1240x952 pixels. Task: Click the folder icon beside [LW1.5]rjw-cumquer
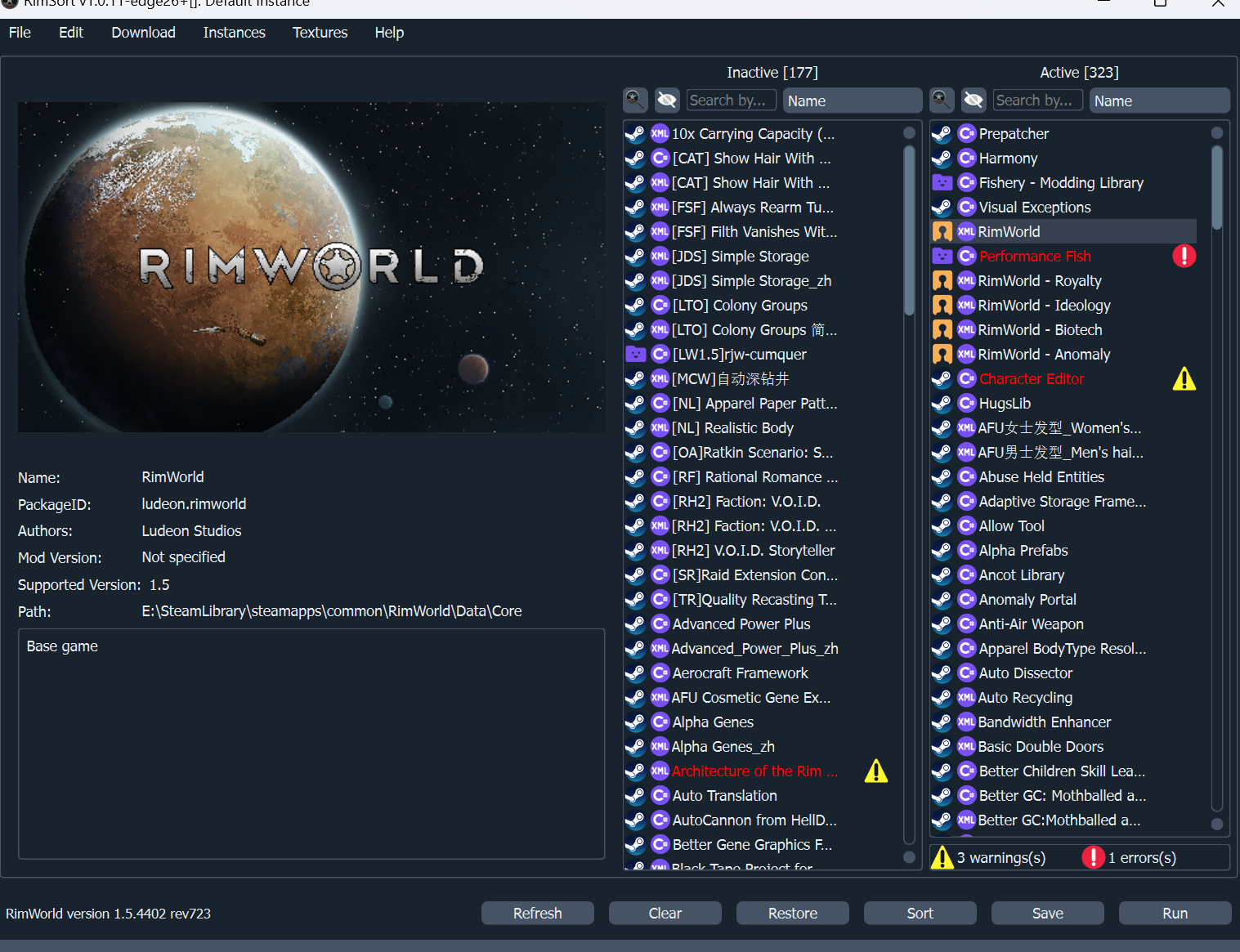635,354
